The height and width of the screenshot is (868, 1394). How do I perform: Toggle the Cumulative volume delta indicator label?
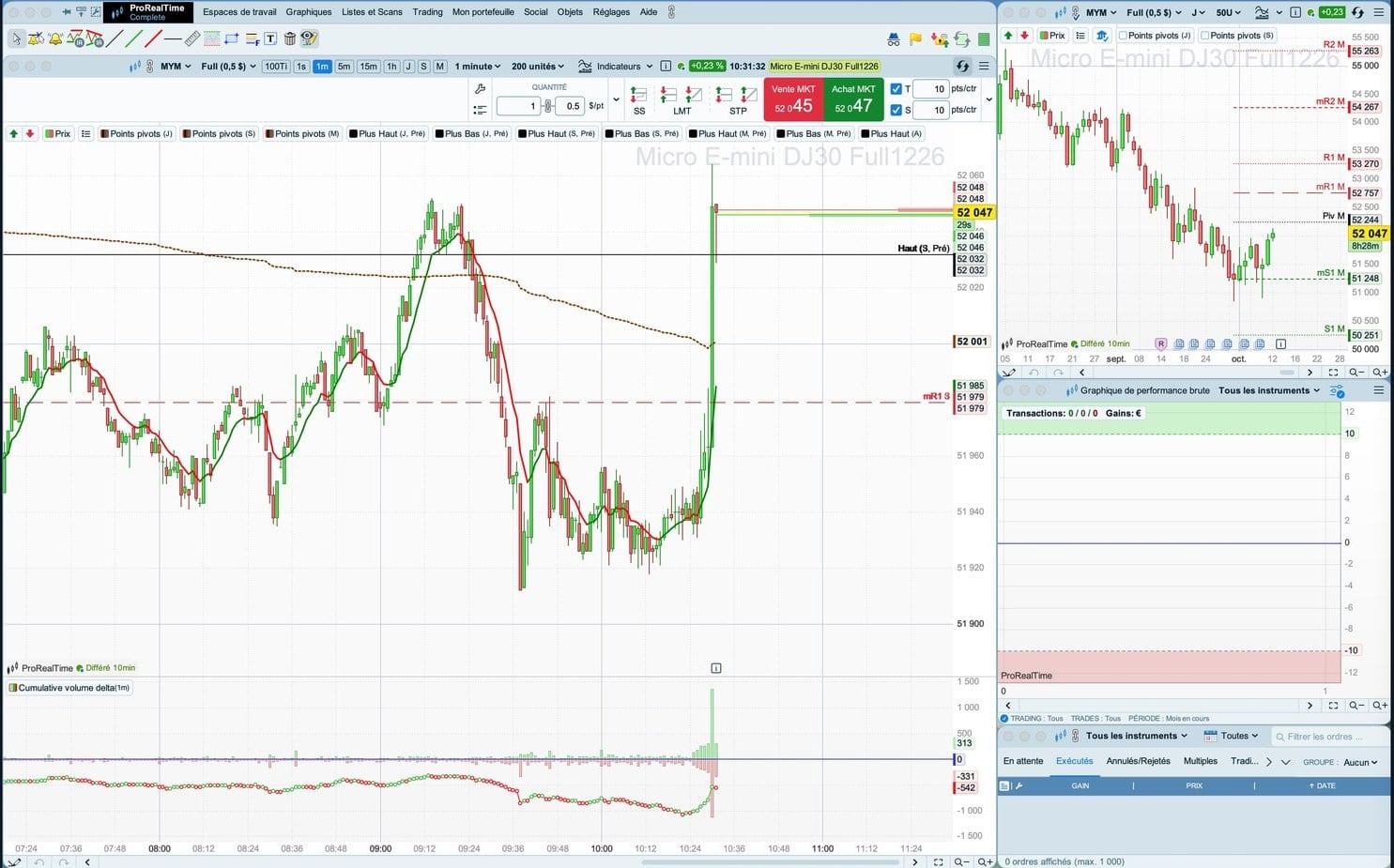click(x=69, y=688)
